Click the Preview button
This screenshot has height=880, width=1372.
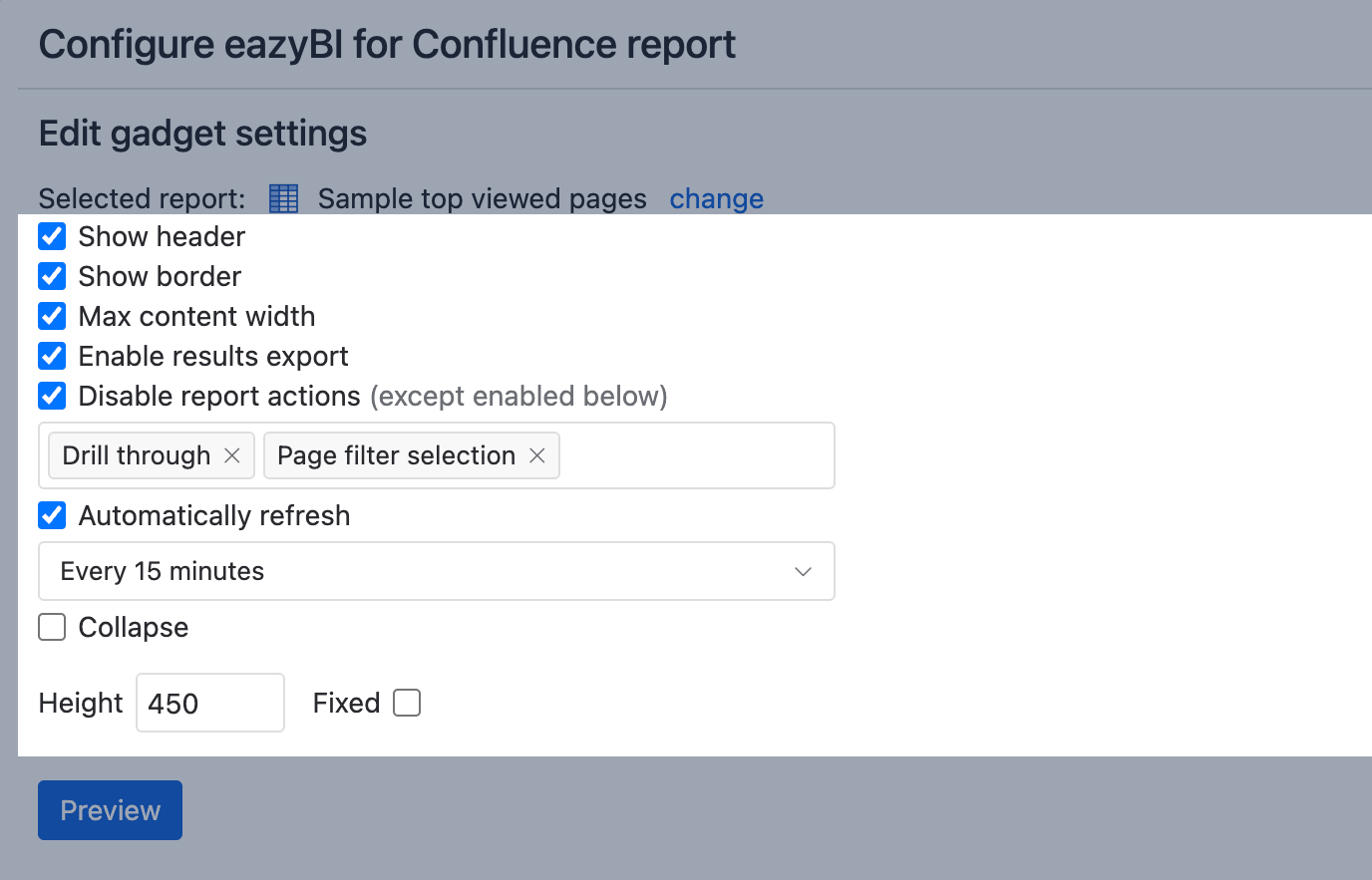pos(110,810)
